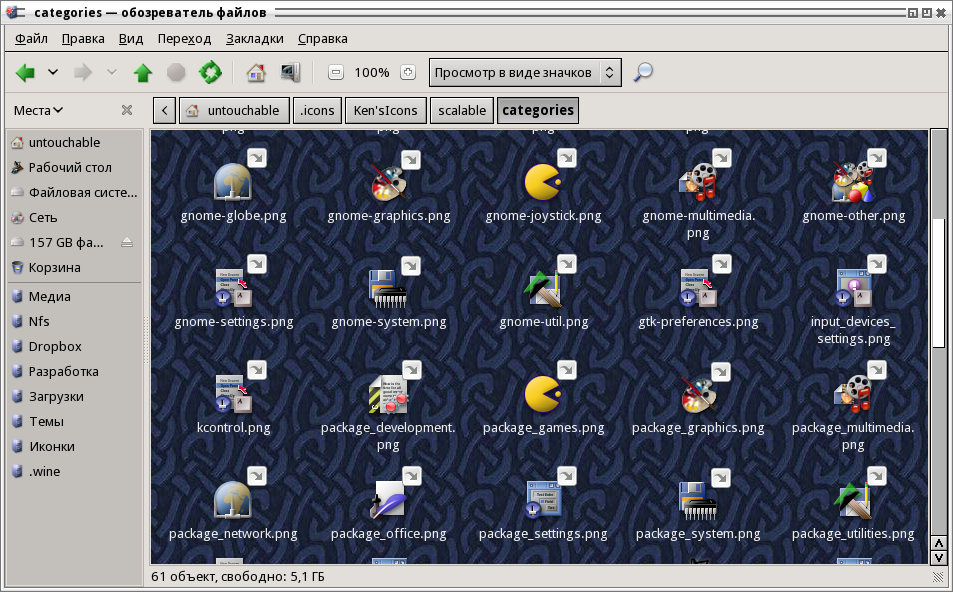
Task: Open the back history dropdown arrow
Action: click(x=53, y=72)
